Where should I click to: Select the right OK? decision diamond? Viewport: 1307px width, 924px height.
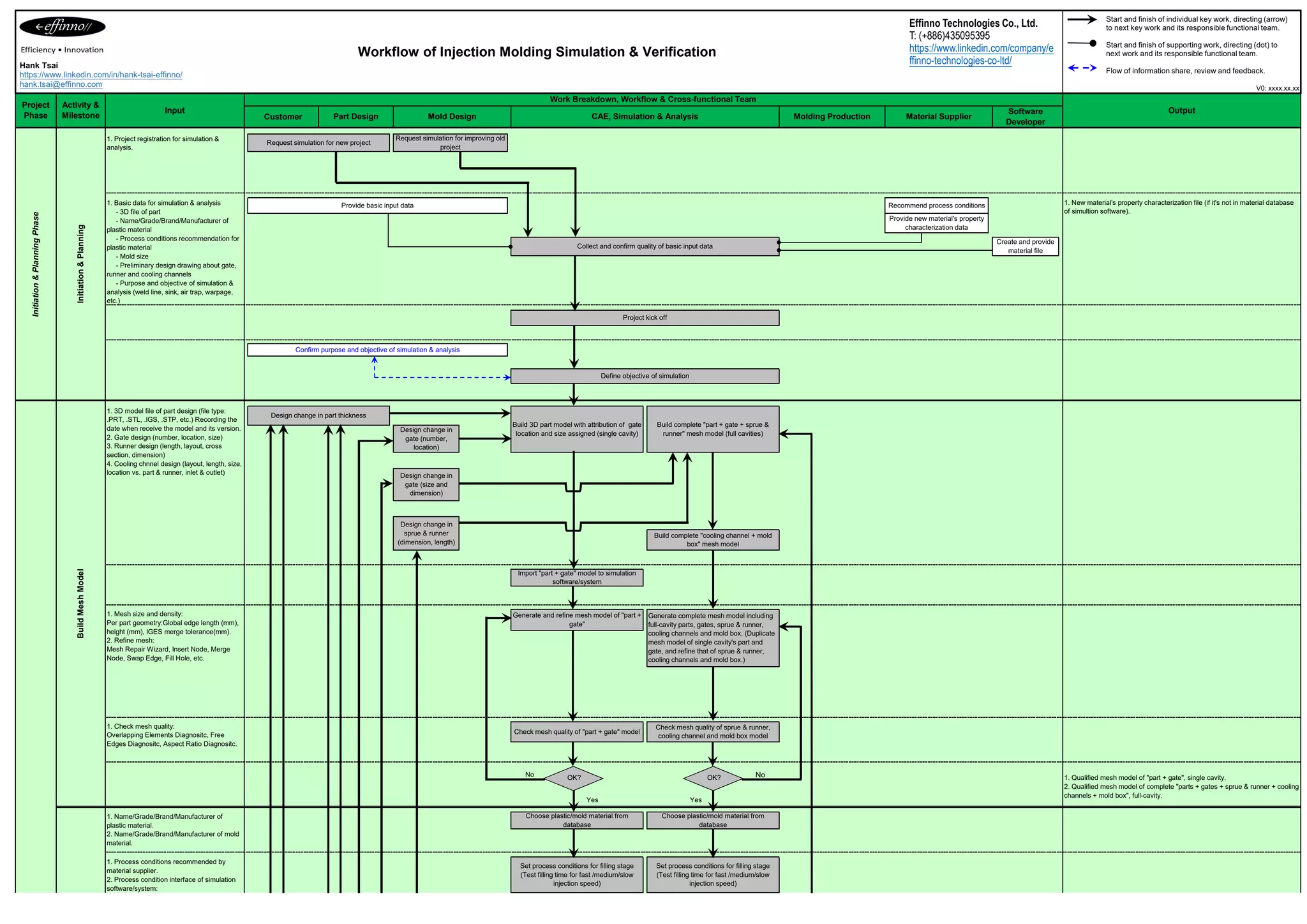(x=713, y=778)
